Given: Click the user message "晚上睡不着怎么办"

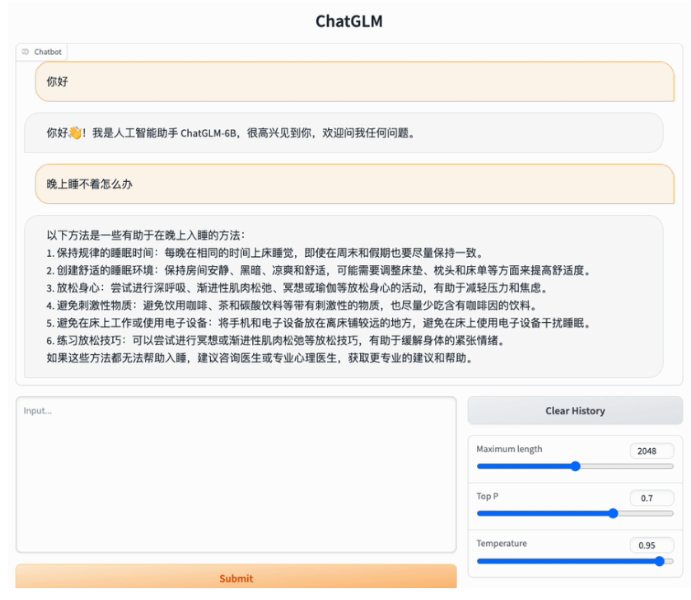Looking at the screenshot, I should [x=355, y=184].
